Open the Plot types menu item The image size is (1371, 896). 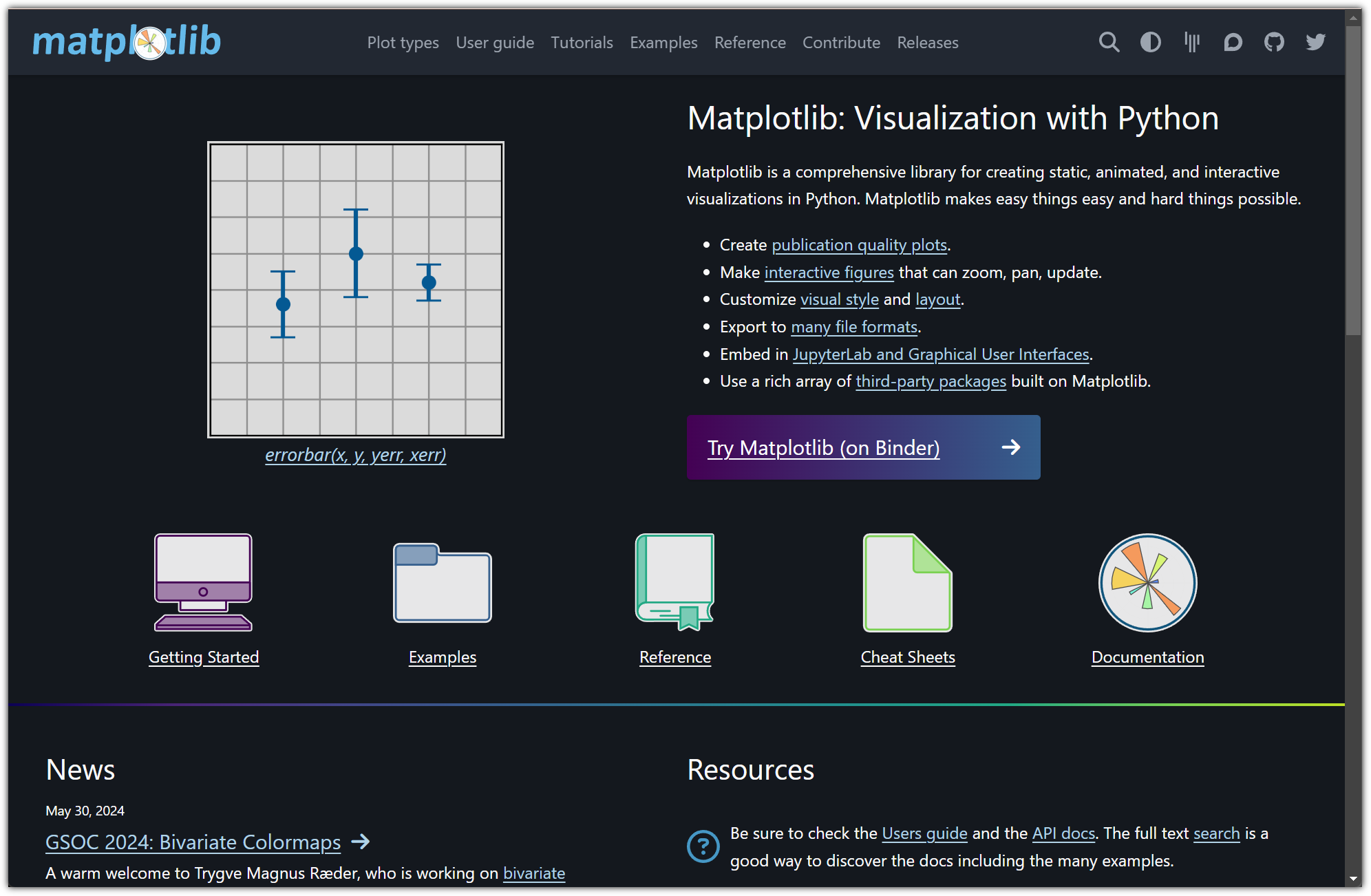403,43
